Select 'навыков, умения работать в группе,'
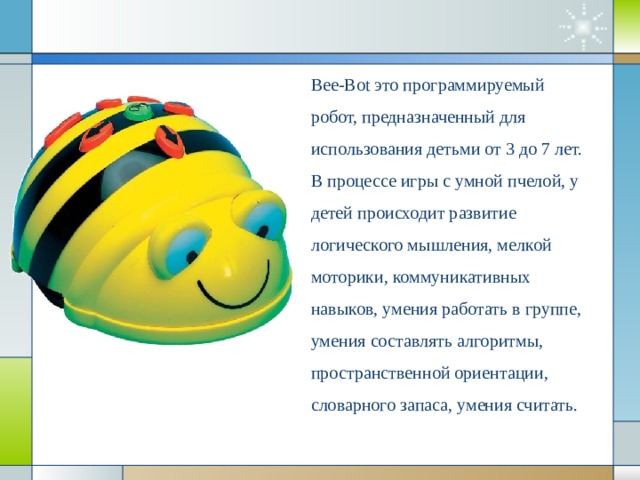The width and height of the screenshot is (640, 480). click(x=446, y=310)
